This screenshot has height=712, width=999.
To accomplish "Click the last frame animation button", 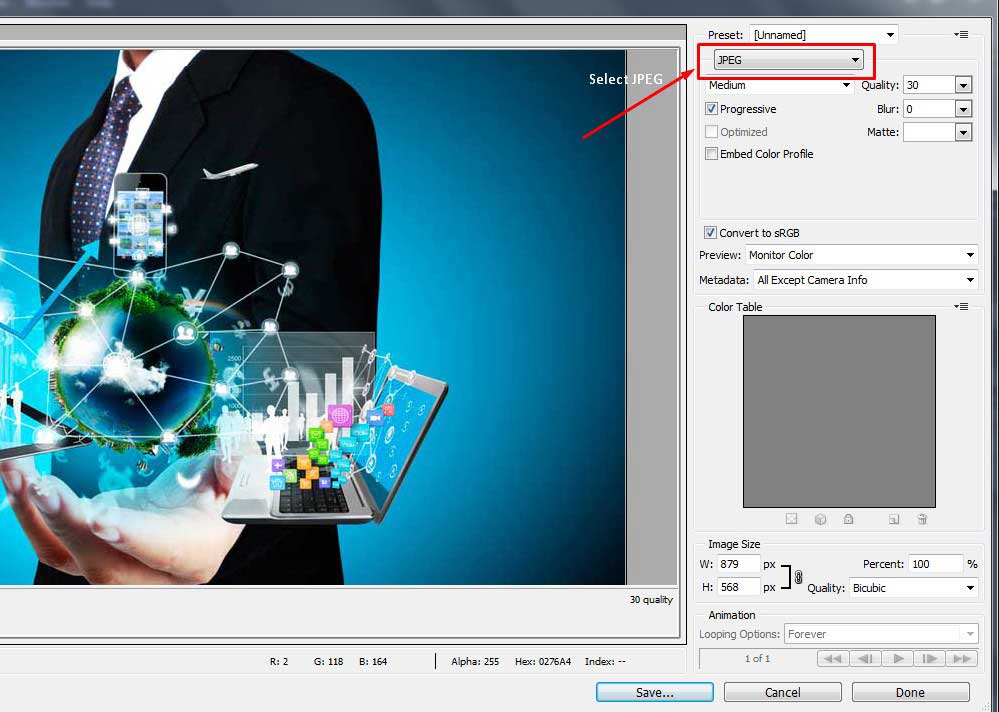I will 962,659.
